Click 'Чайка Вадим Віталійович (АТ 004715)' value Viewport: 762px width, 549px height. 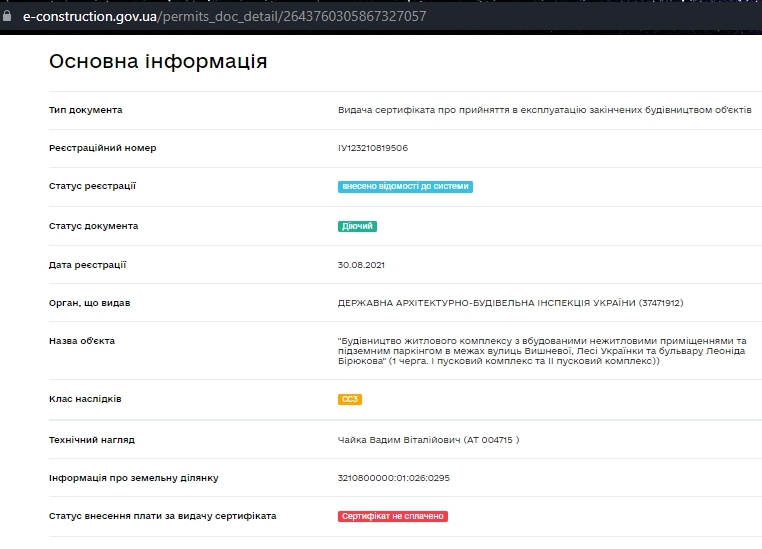pyautogui.click(x=428, y=440)
